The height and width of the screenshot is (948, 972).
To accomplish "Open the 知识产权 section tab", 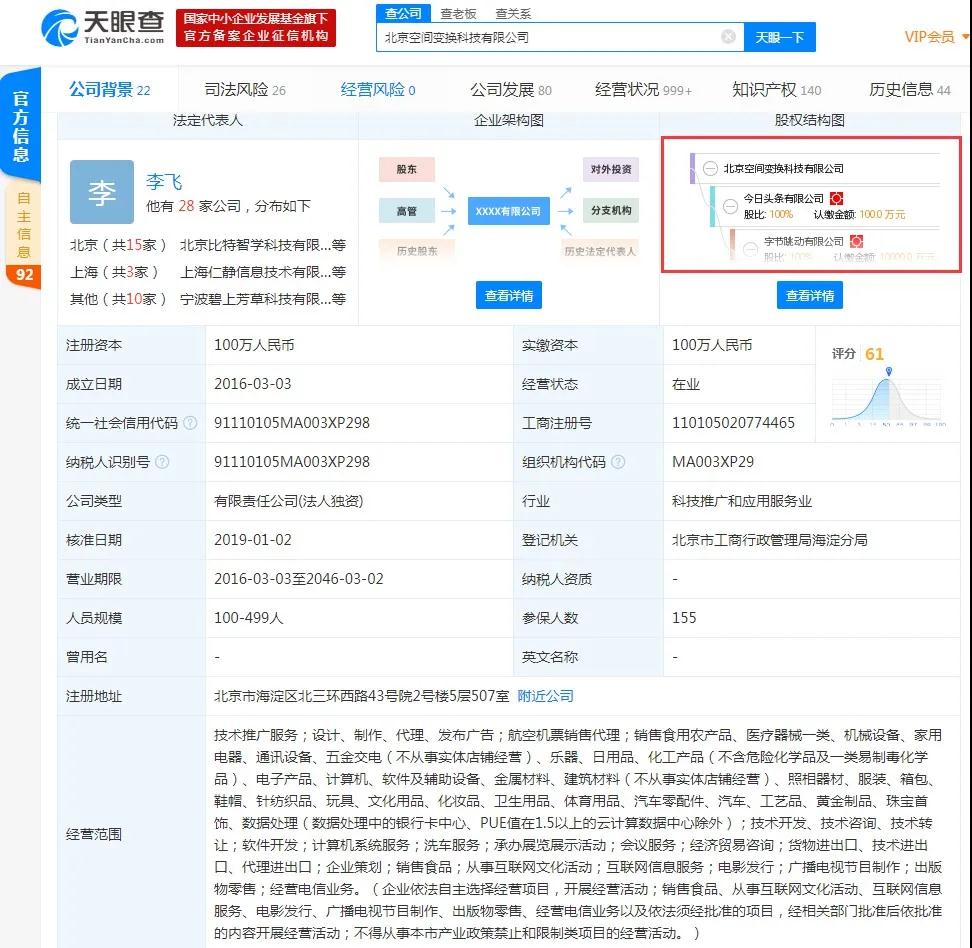I will [776, 90].
